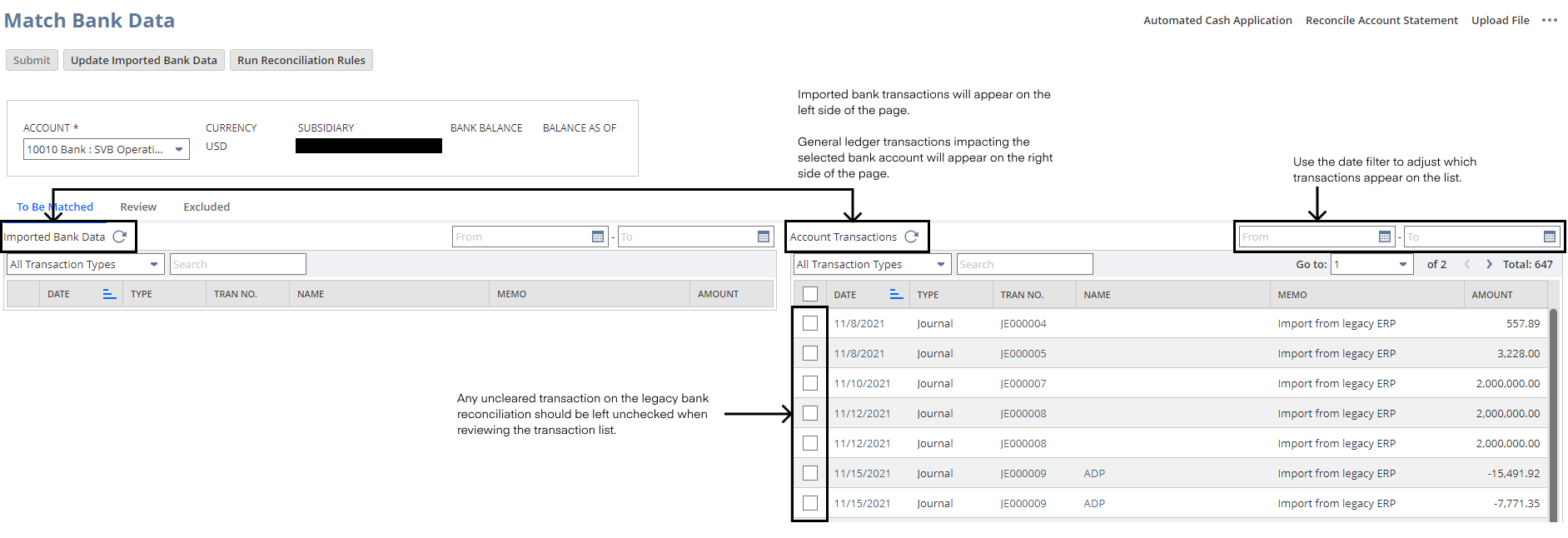Image resolution: width=1568 pixels, height=538 pixels.
Task: Click ADP name in -15,491.92 row
Action: tap(1094, 473)
